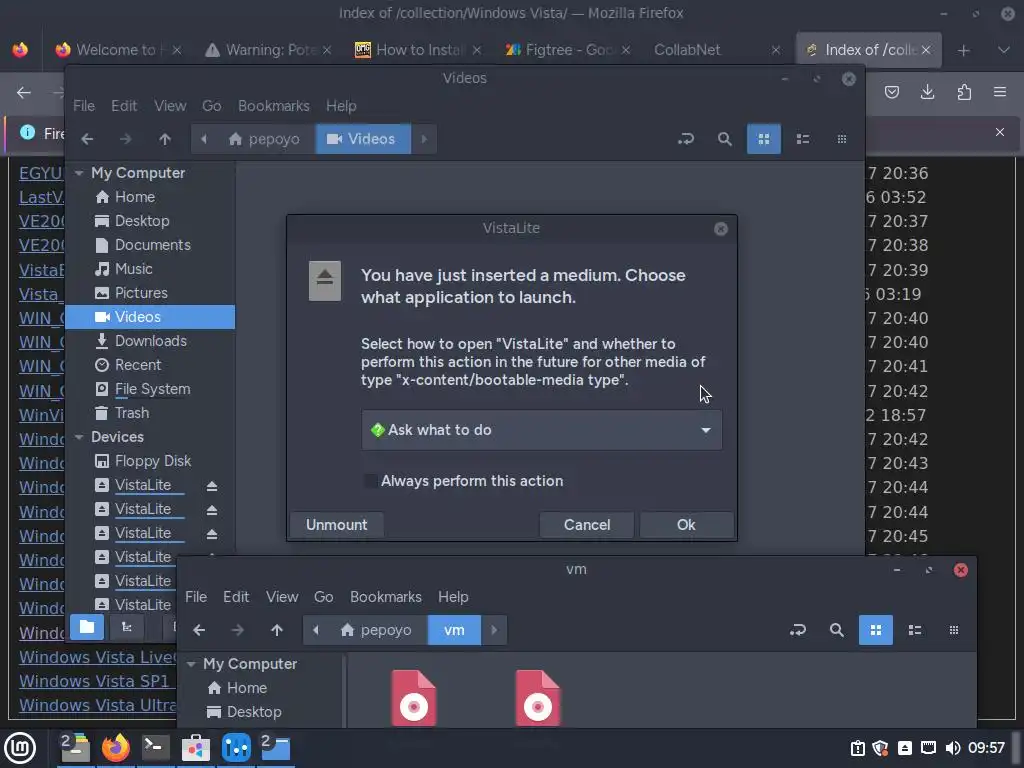The width and height of the screenshot is (1024, 768).
Task: Eject the first VistaLite device
Action: (x=212, y=486)
